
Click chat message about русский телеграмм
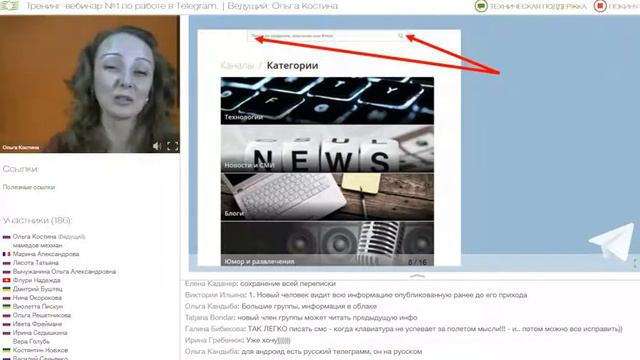304,351
